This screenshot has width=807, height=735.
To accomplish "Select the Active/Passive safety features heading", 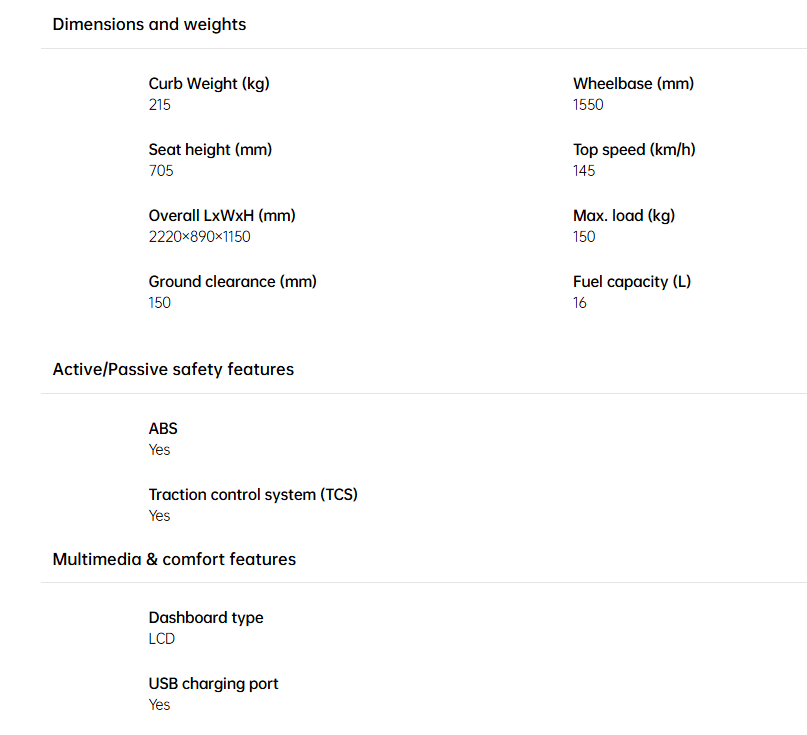I will pos(173,369).
